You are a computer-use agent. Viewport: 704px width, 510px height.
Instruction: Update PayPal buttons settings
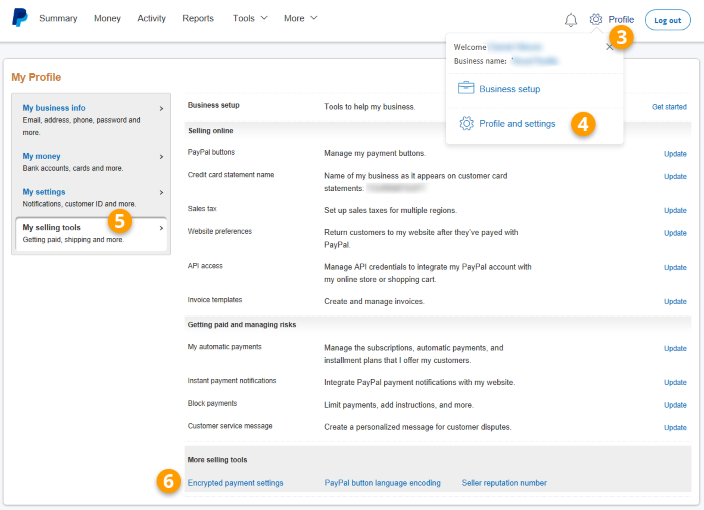point(675,154)
